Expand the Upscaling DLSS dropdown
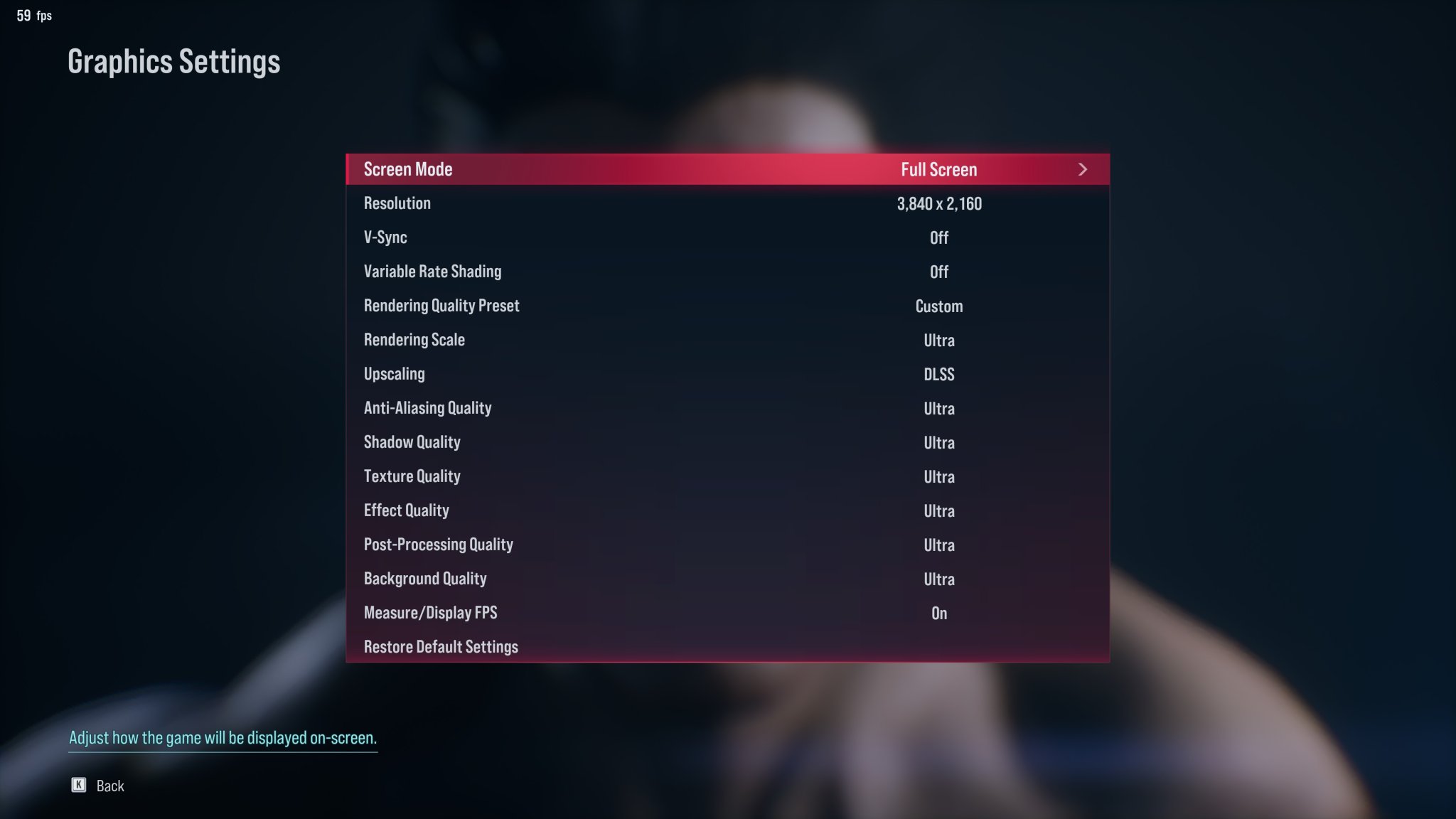This screenshot has height=819, width=1456. pos(938,374)
